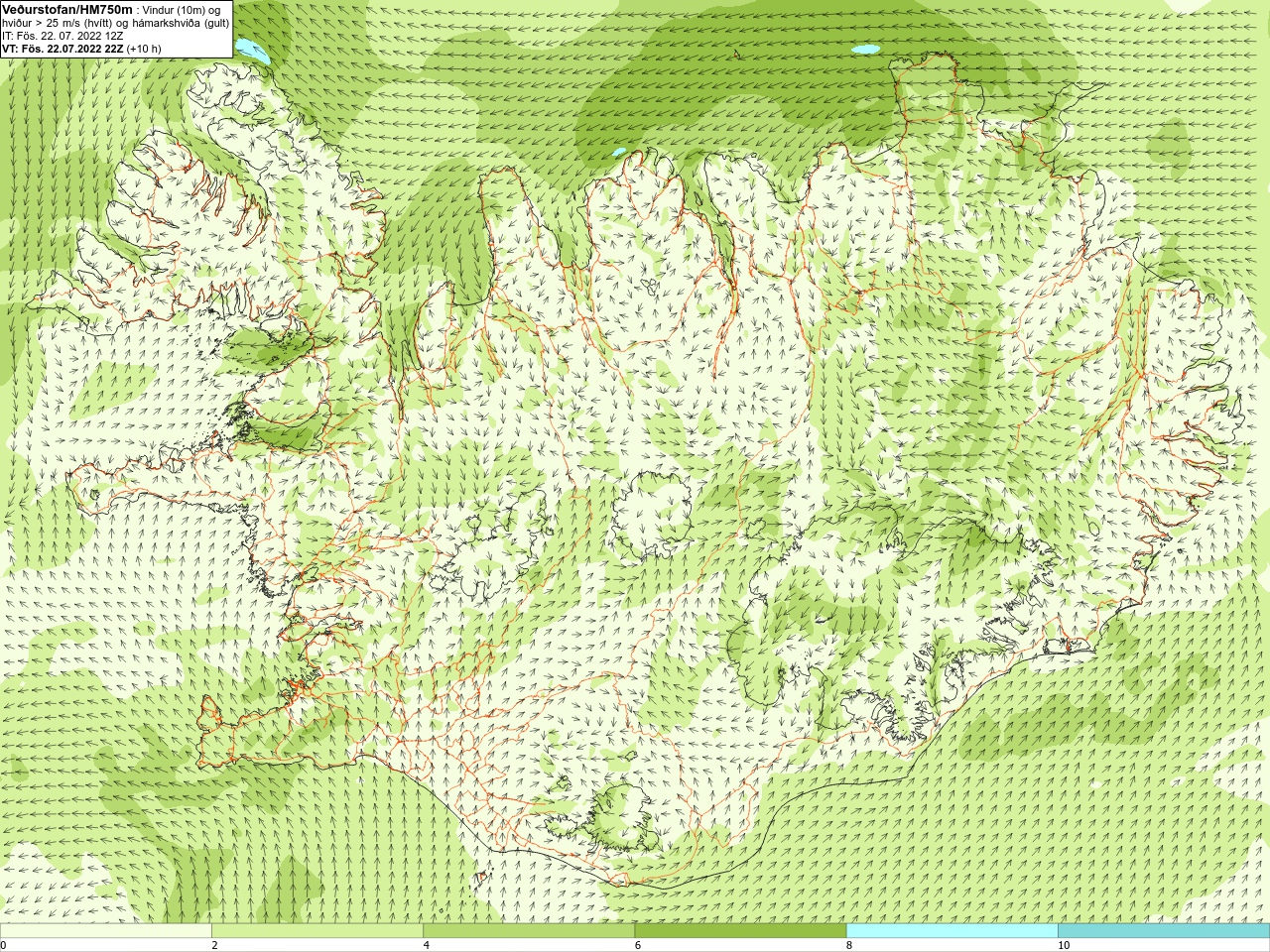1270x952 pixels.
Task: Click the '(+10 h)' forecast offset text
Action: point(144,49)
